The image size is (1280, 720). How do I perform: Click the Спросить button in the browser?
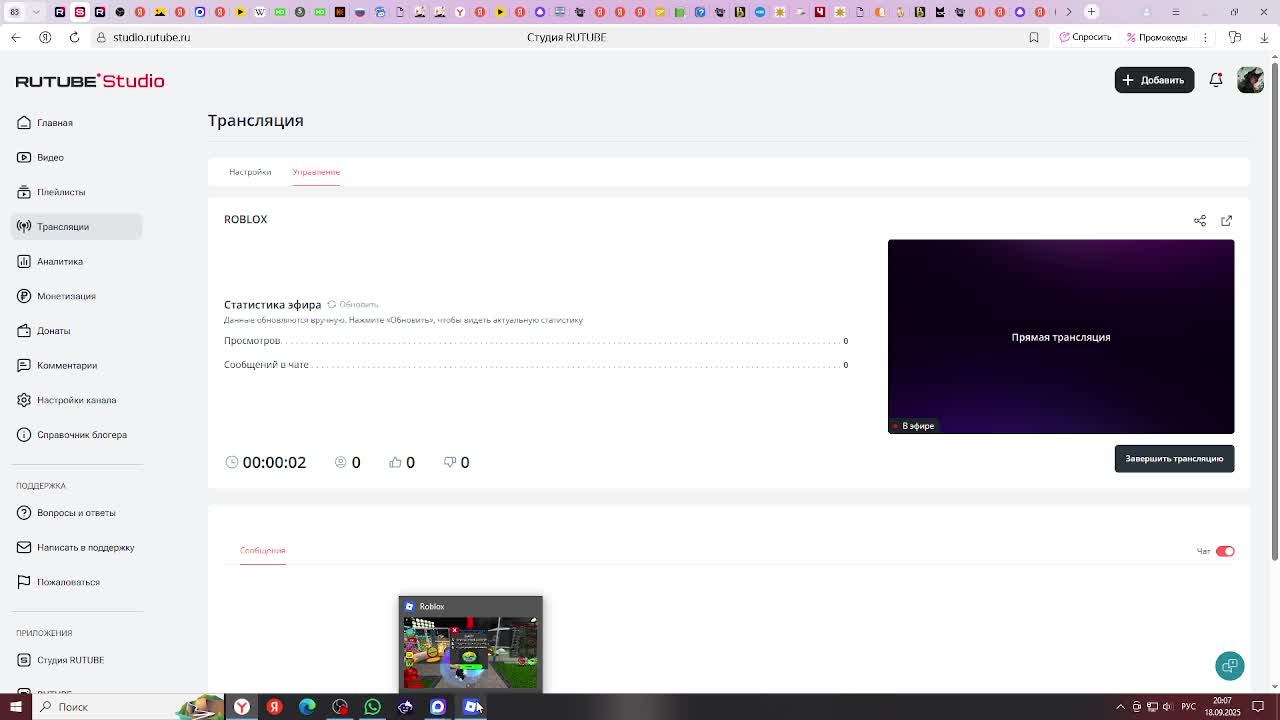click(x=1085, y=37)
